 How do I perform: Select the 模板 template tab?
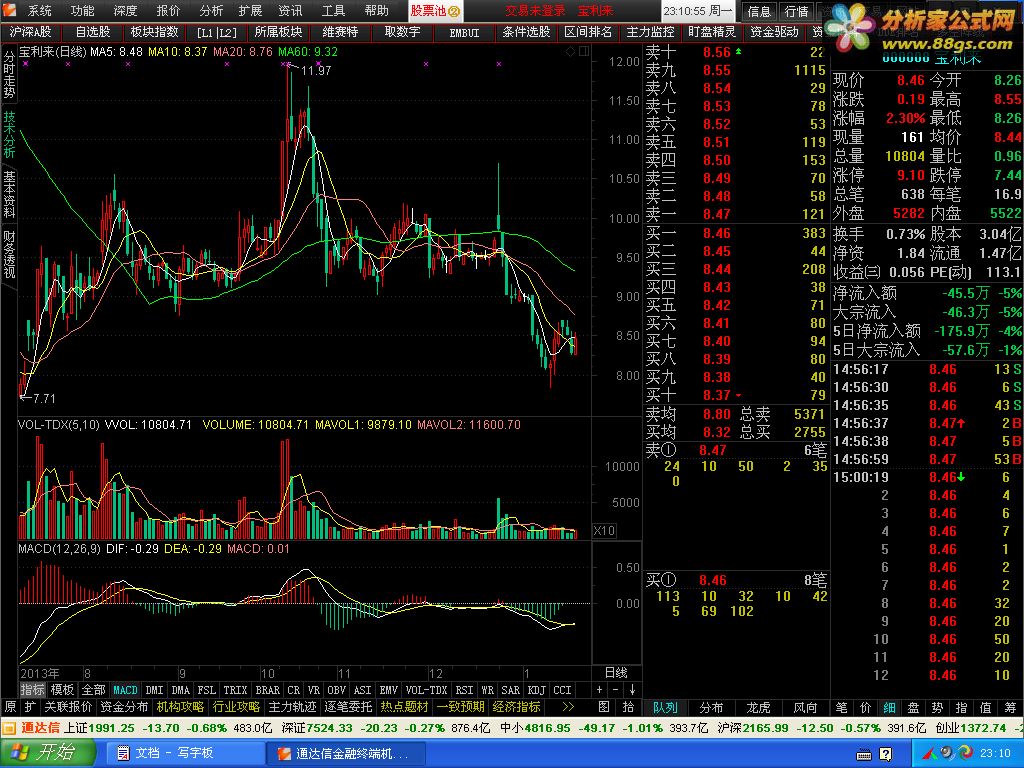63,690
